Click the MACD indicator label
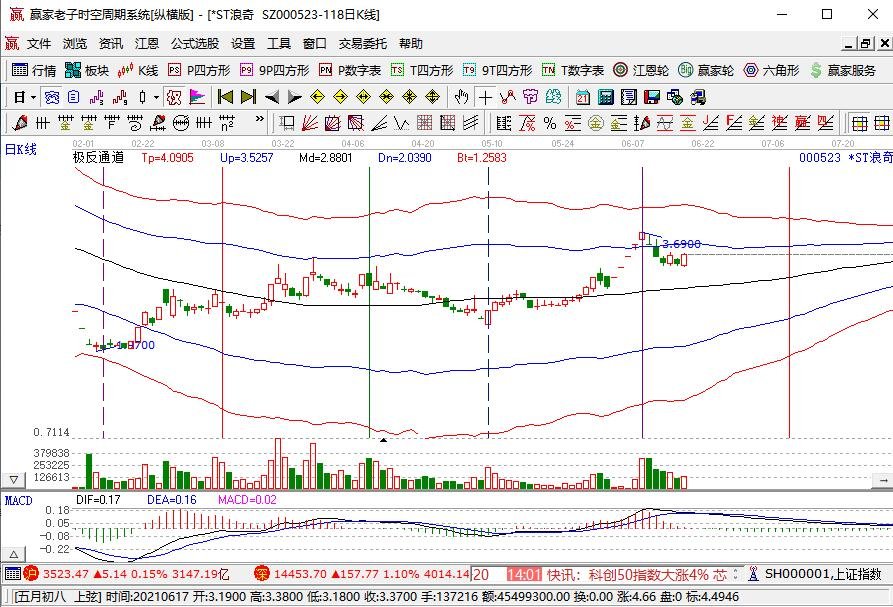This screenshot has height=607, width=893. tap(19, 501)
